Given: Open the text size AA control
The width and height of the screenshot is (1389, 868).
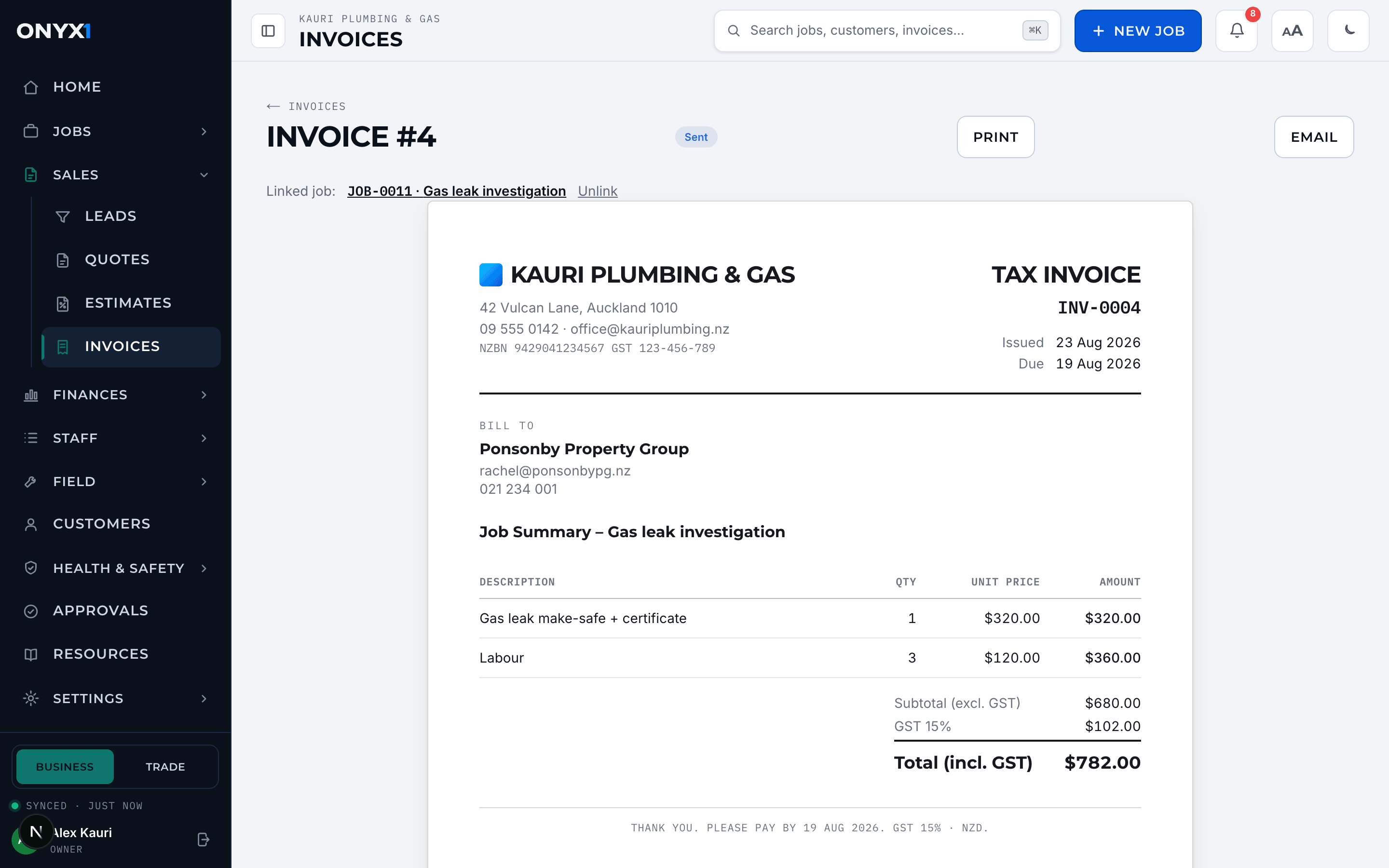Looking at the screenshot, I should pyautogui.click(x=1293, y=31).
